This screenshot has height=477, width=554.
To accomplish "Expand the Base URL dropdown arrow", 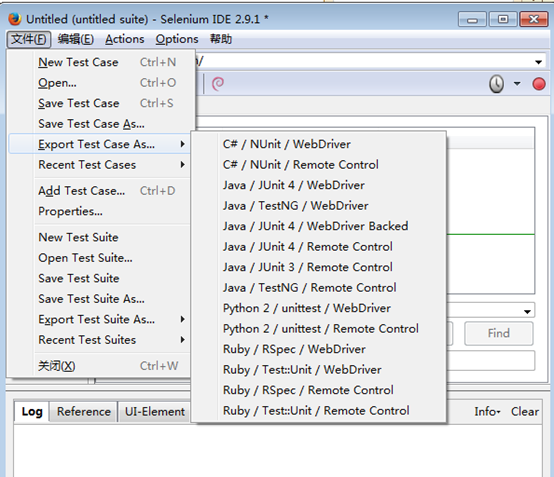I will click(x=538, y=62).
